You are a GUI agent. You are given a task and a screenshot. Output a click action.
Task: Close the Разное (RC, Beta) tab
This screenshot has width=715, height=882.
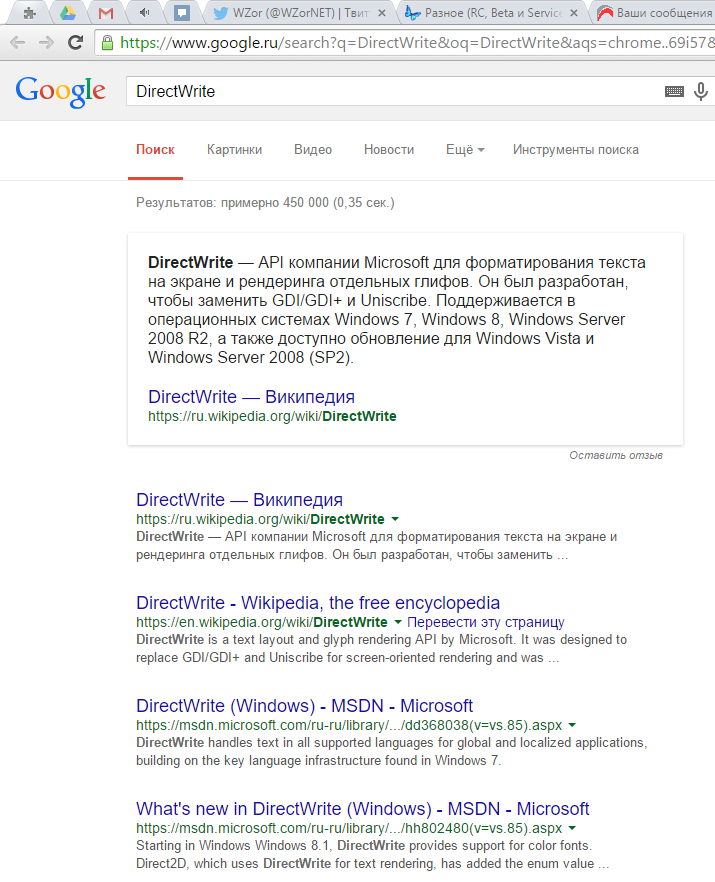pos(573,12)
